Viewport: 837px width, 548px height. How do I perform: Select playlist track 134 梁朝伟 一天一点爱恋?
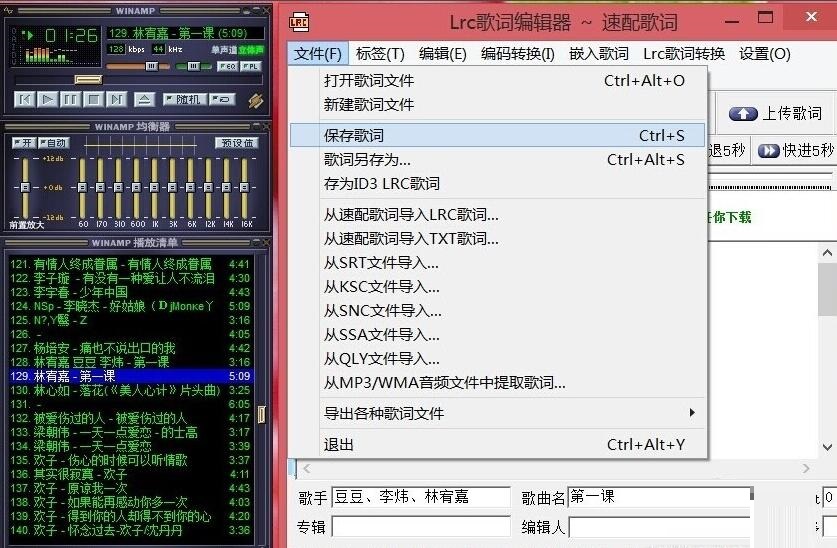click(x=130, y=446)
